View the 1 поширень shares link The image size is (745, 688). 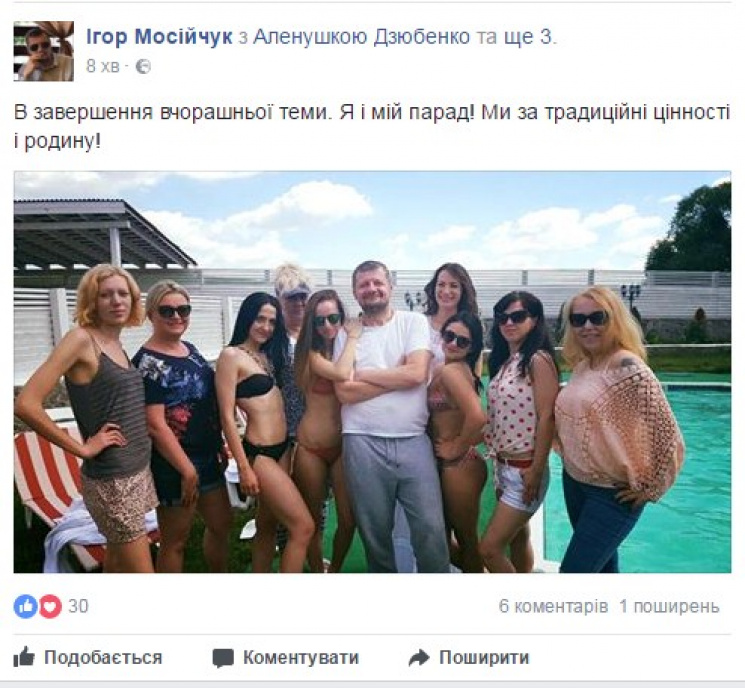[x=669, y=607]
